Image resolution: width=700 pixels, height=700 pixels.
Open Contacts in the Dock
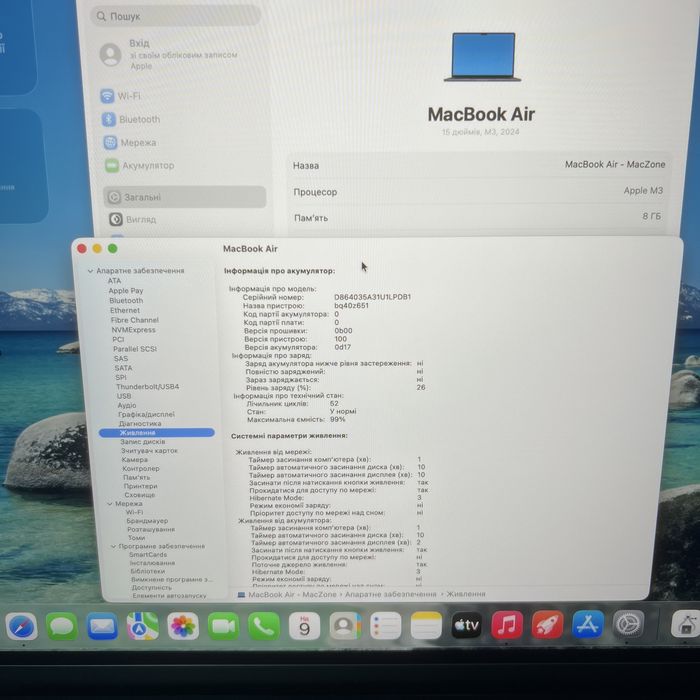345,626
